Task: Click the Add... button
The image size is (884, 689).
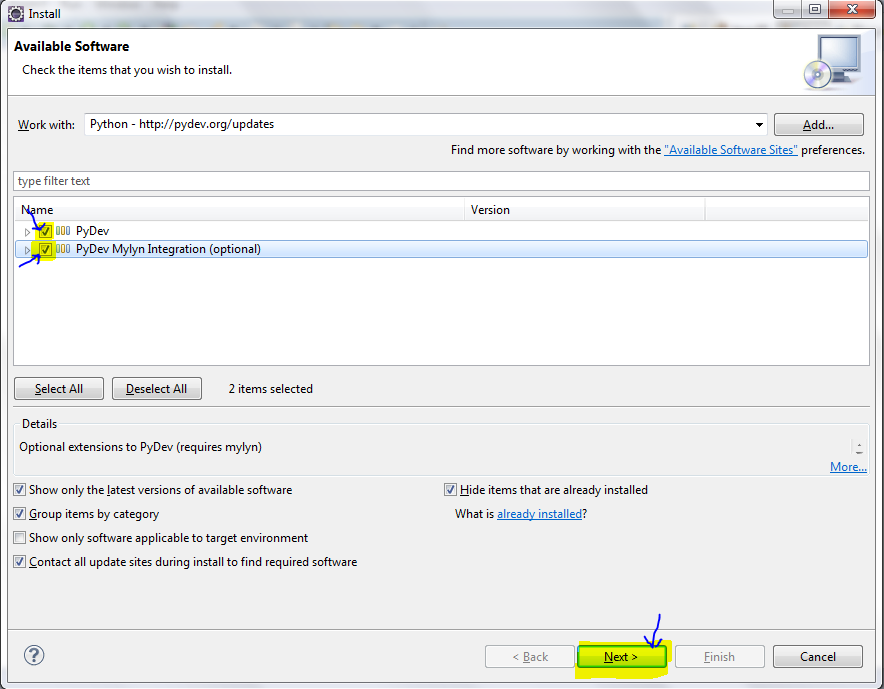Action: coord(818,125)
